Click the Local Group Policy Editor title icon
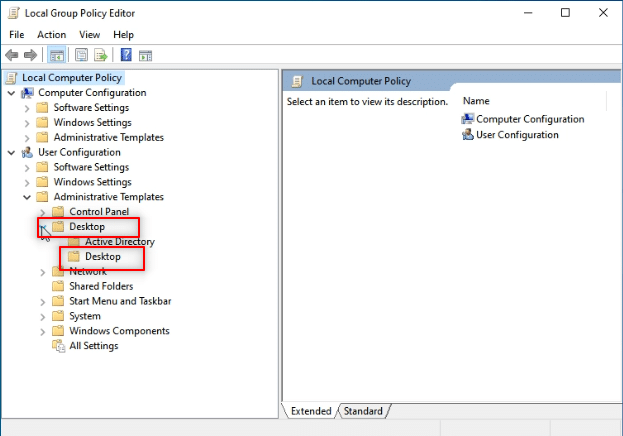623x436 pixels. (14, 13)
